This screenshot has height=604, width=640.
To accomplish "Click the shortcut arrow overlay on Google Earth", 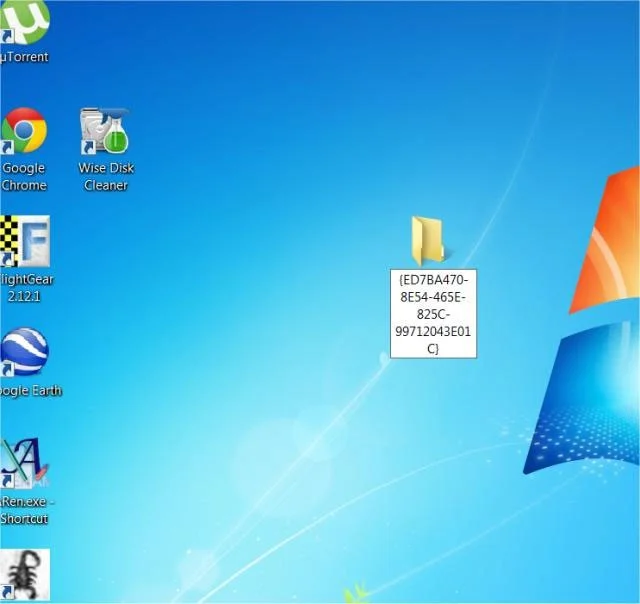I will [x=8, y=370].
